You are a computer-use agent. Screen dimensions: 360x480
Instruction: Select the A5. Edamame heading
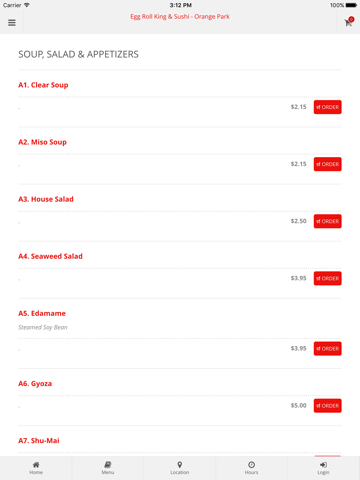[x=42, y=313]
